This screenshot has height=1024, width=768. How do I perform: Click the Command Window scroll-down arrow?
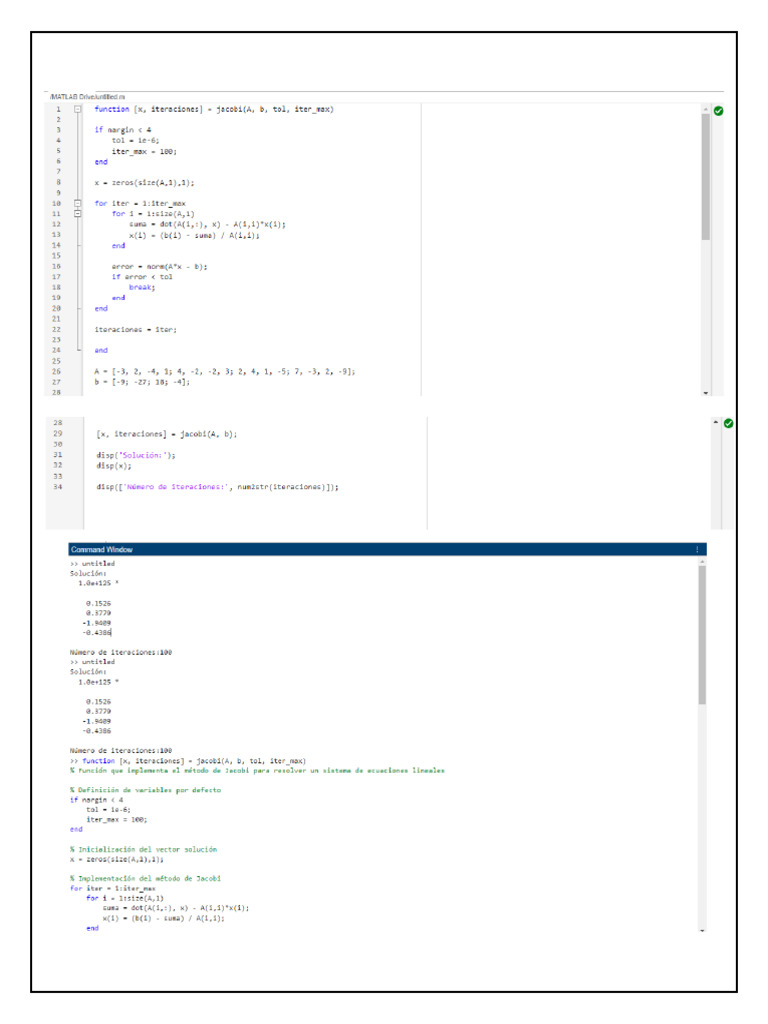[702, 930]
